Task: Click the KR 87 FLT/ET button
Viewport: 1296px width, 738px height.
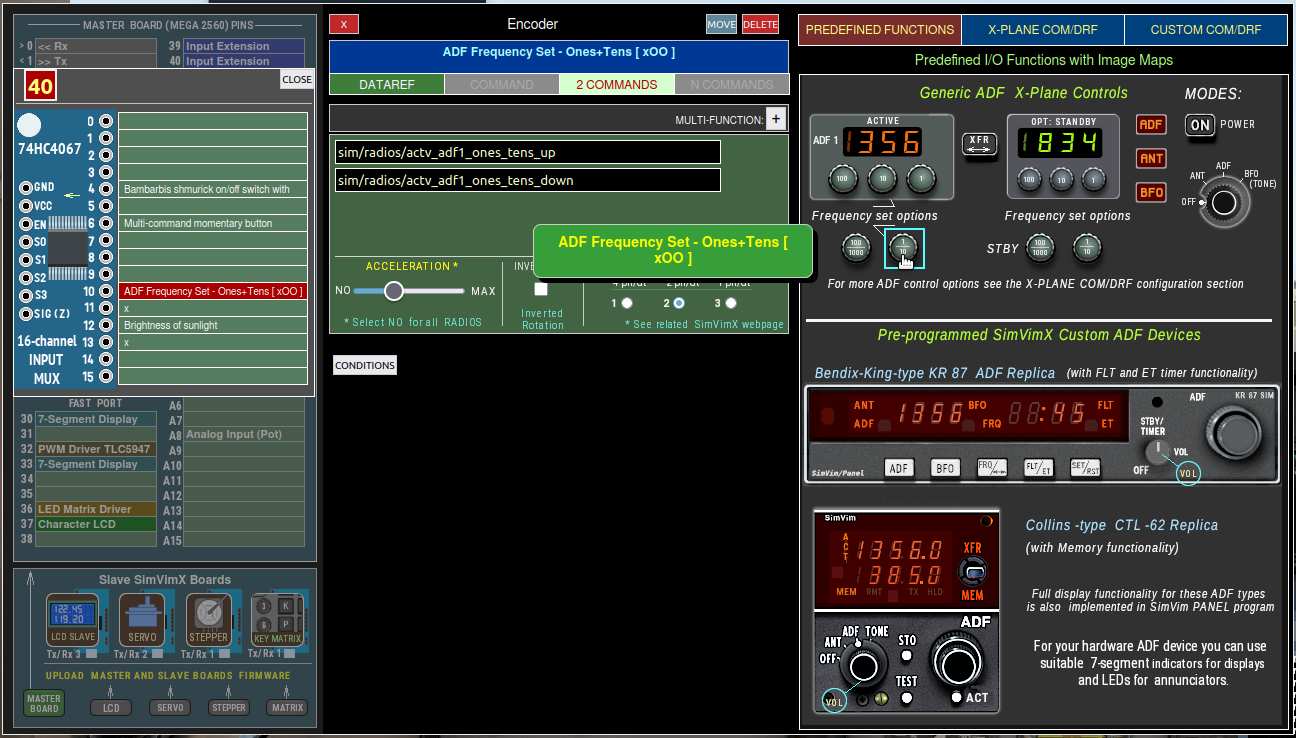Action: tap(1037, 468)
